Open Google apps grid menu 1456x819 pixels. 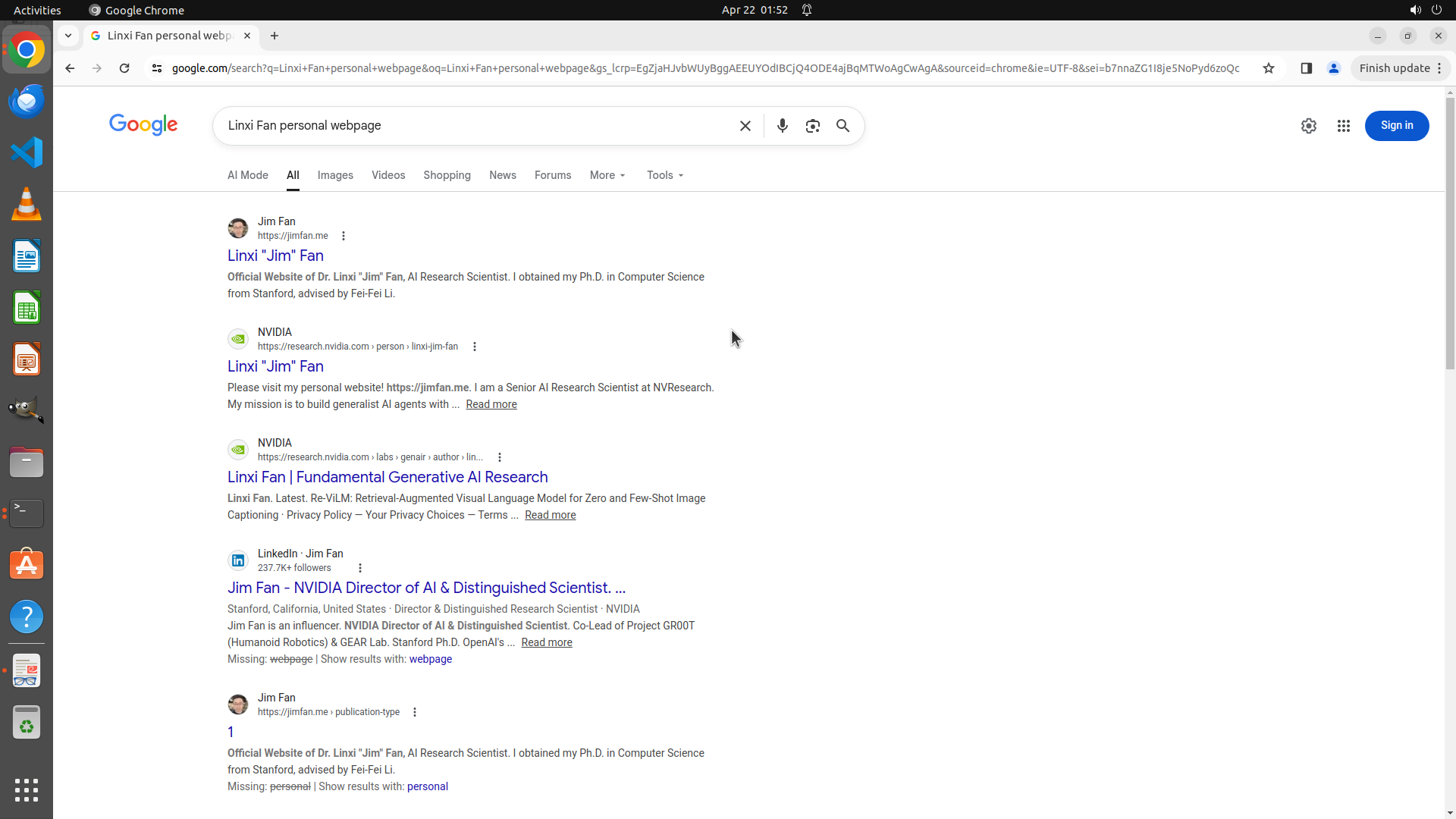point(1343,126)
